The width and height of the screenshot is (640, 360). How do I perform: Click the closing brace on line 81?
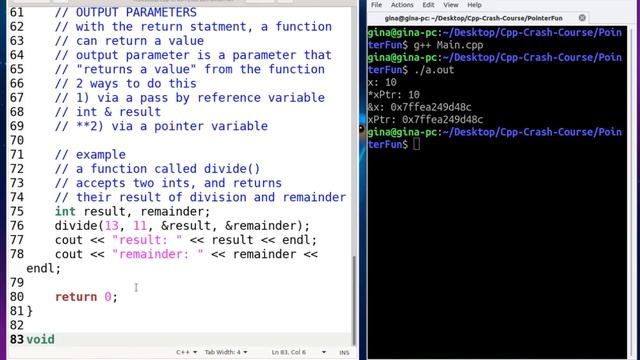[x=29, y=311]
